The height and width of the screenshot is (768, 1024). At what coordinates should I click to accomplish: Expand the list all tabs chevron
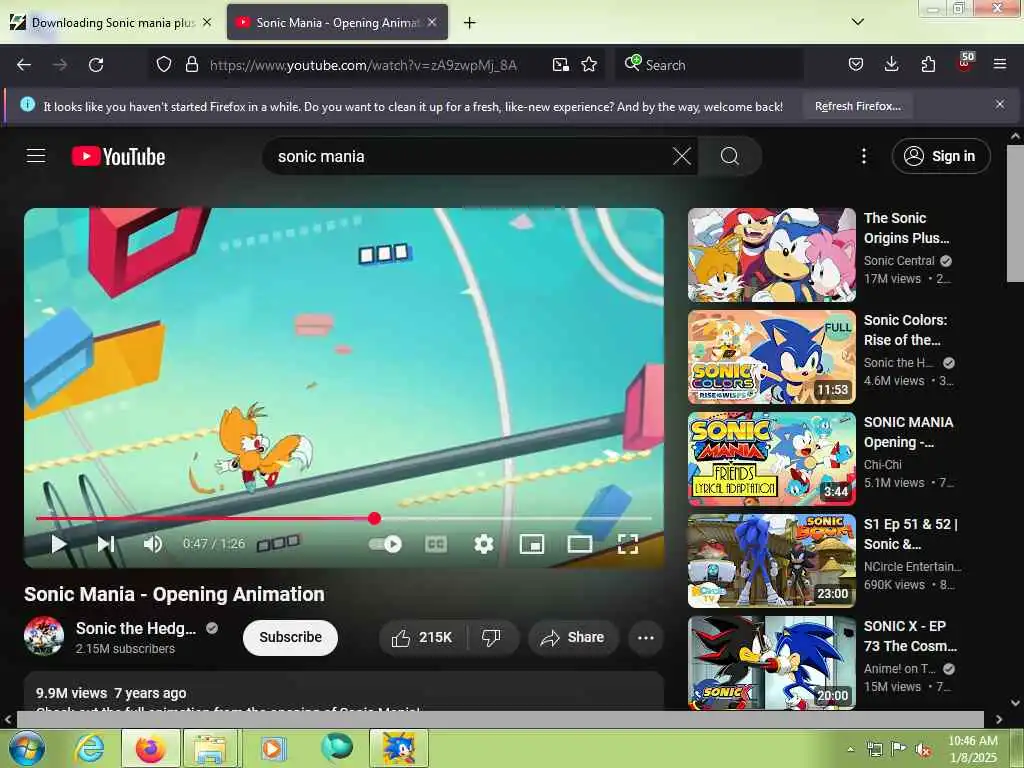coord(857,22)
